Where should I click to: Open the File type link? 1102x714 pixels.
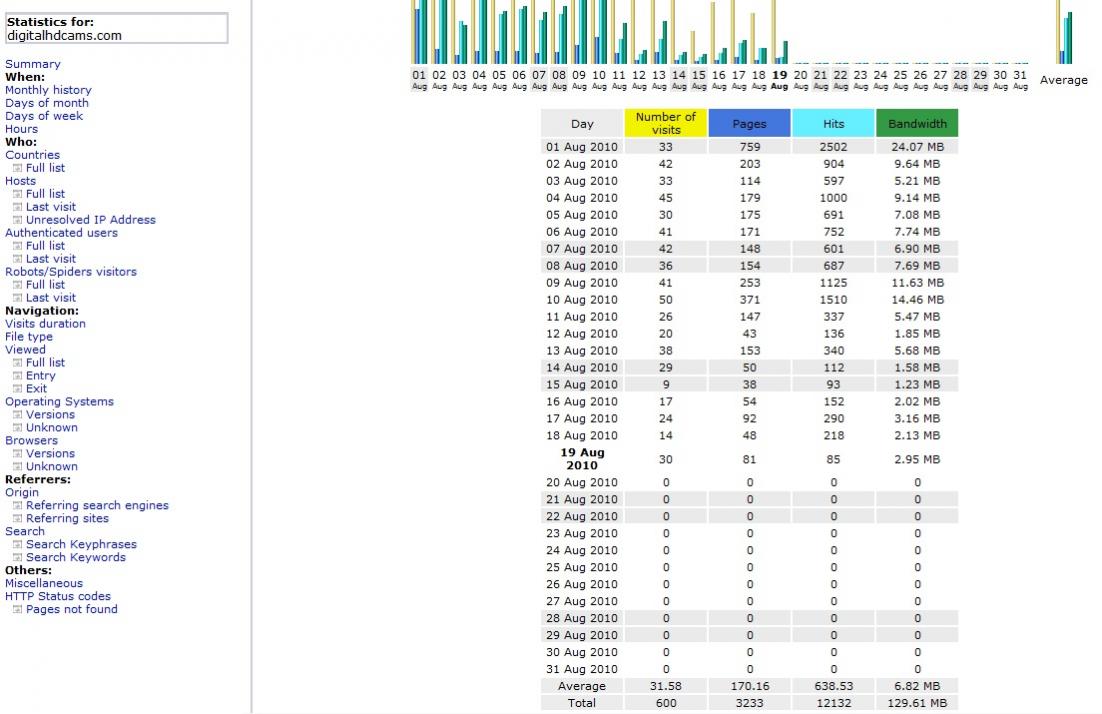[x=29, y=337]
